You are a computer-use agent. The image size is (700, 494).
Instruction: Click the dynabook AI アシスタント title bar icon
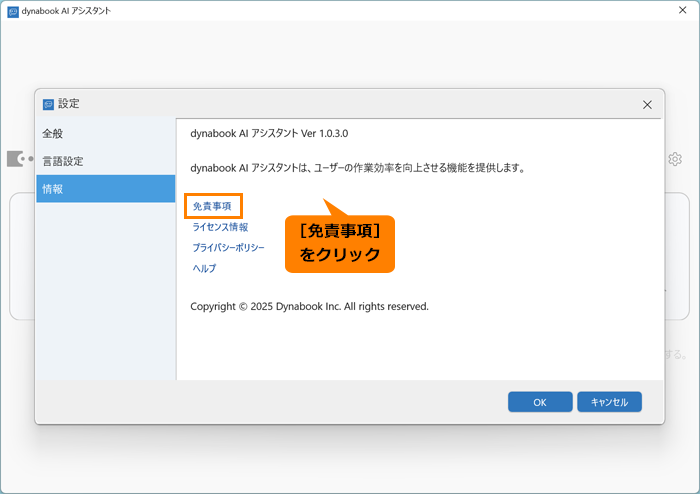click(x=13, y=12)
